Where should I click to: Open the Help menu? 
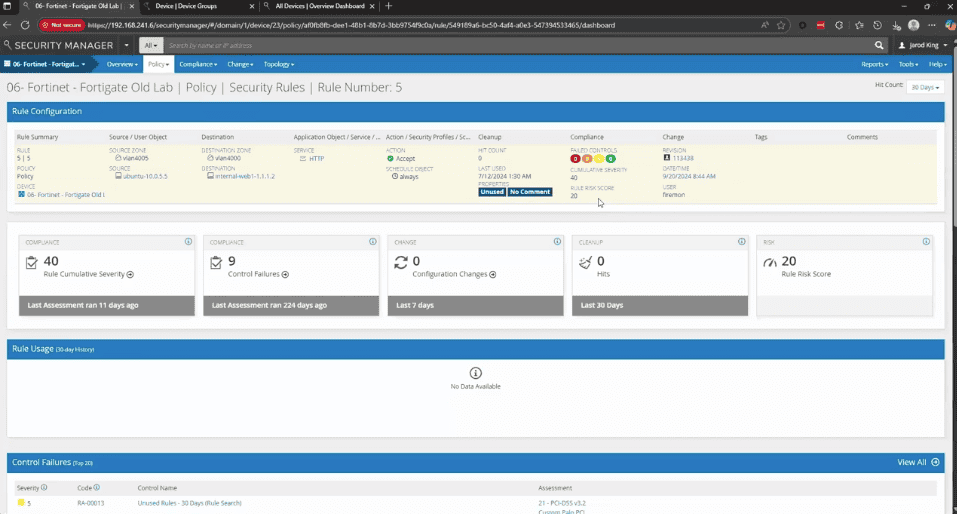(937, 64)
